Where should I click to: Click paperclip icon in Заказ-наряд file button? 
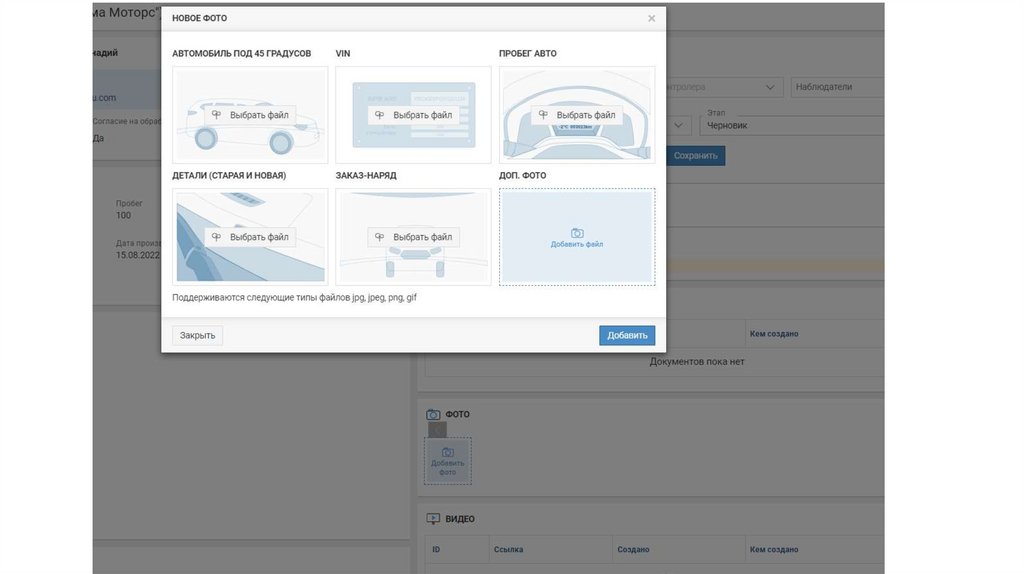coord(379,237)
